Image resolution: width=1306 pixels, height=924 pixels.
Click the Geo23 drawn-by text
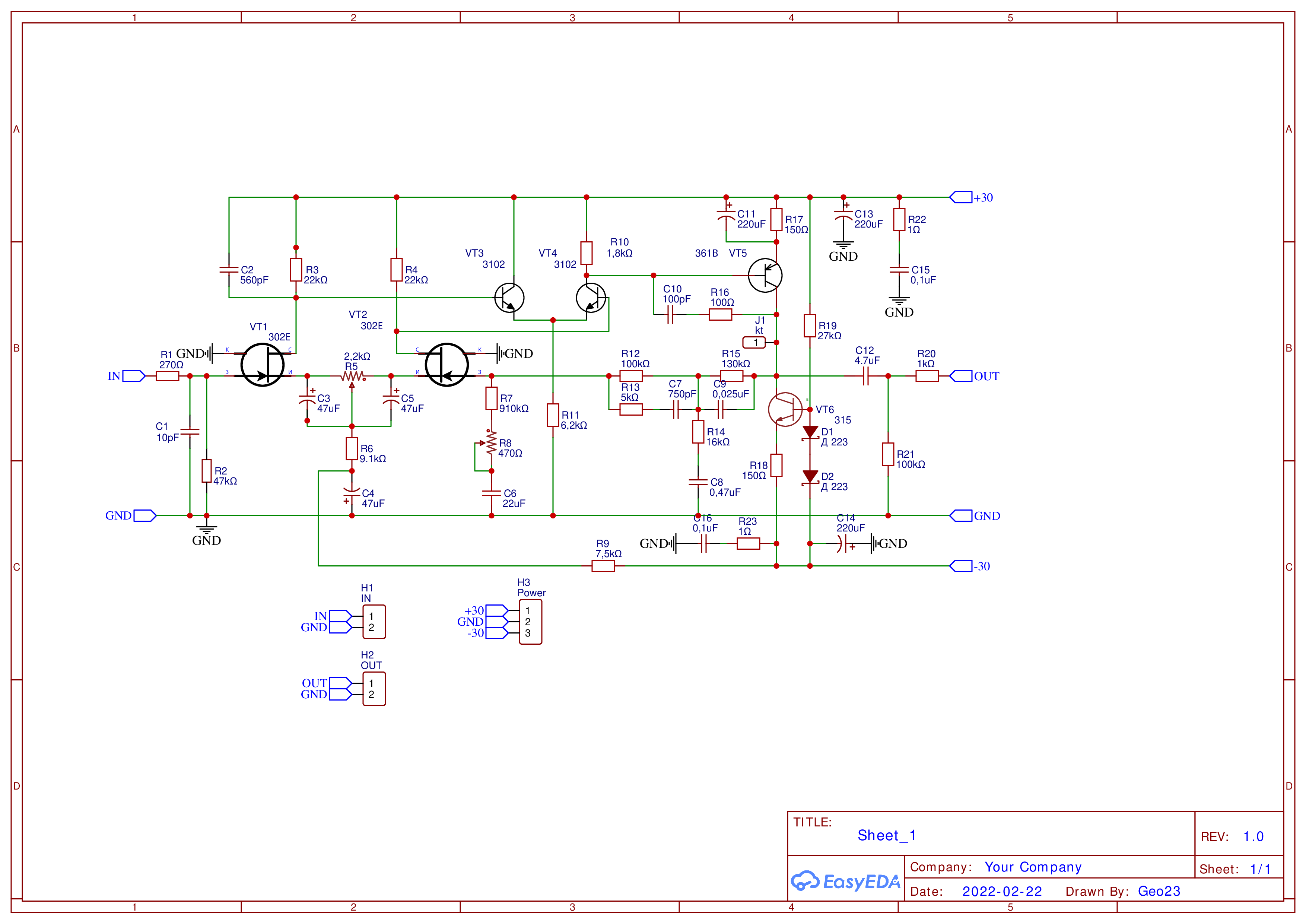(1159, 892)
